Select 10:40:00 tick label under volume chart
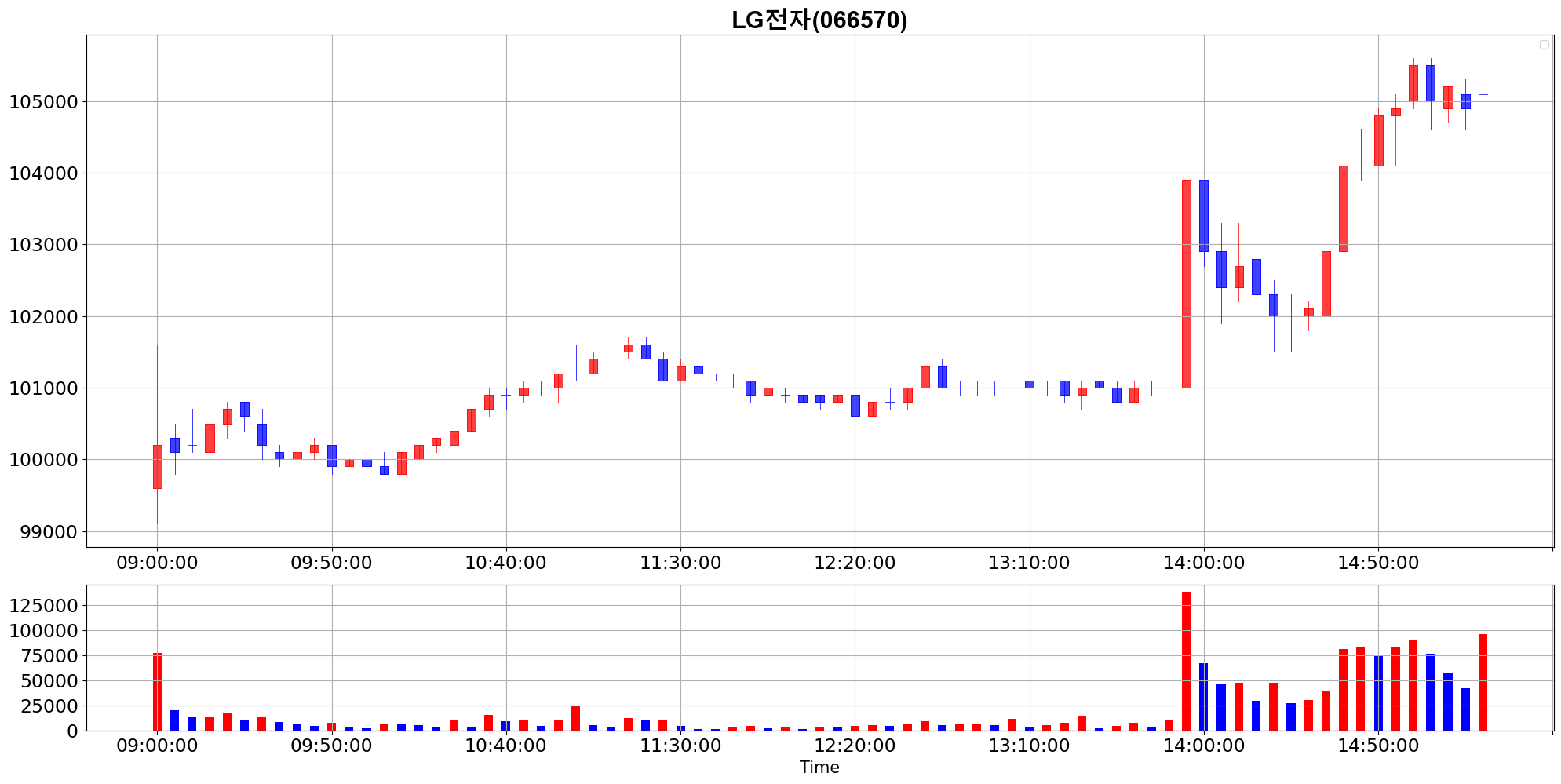 pos(505,746)
